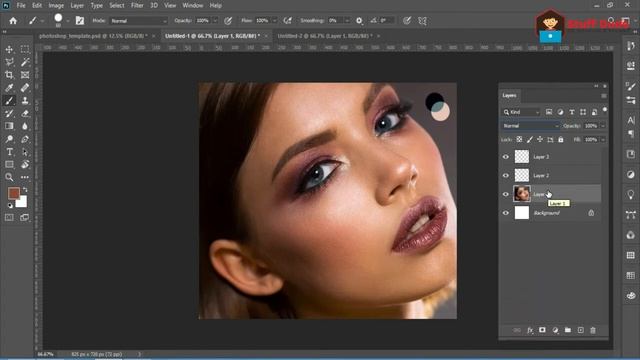640x360 pixels.
Task: Open the File menu
Action: click(x=21, y=6)
